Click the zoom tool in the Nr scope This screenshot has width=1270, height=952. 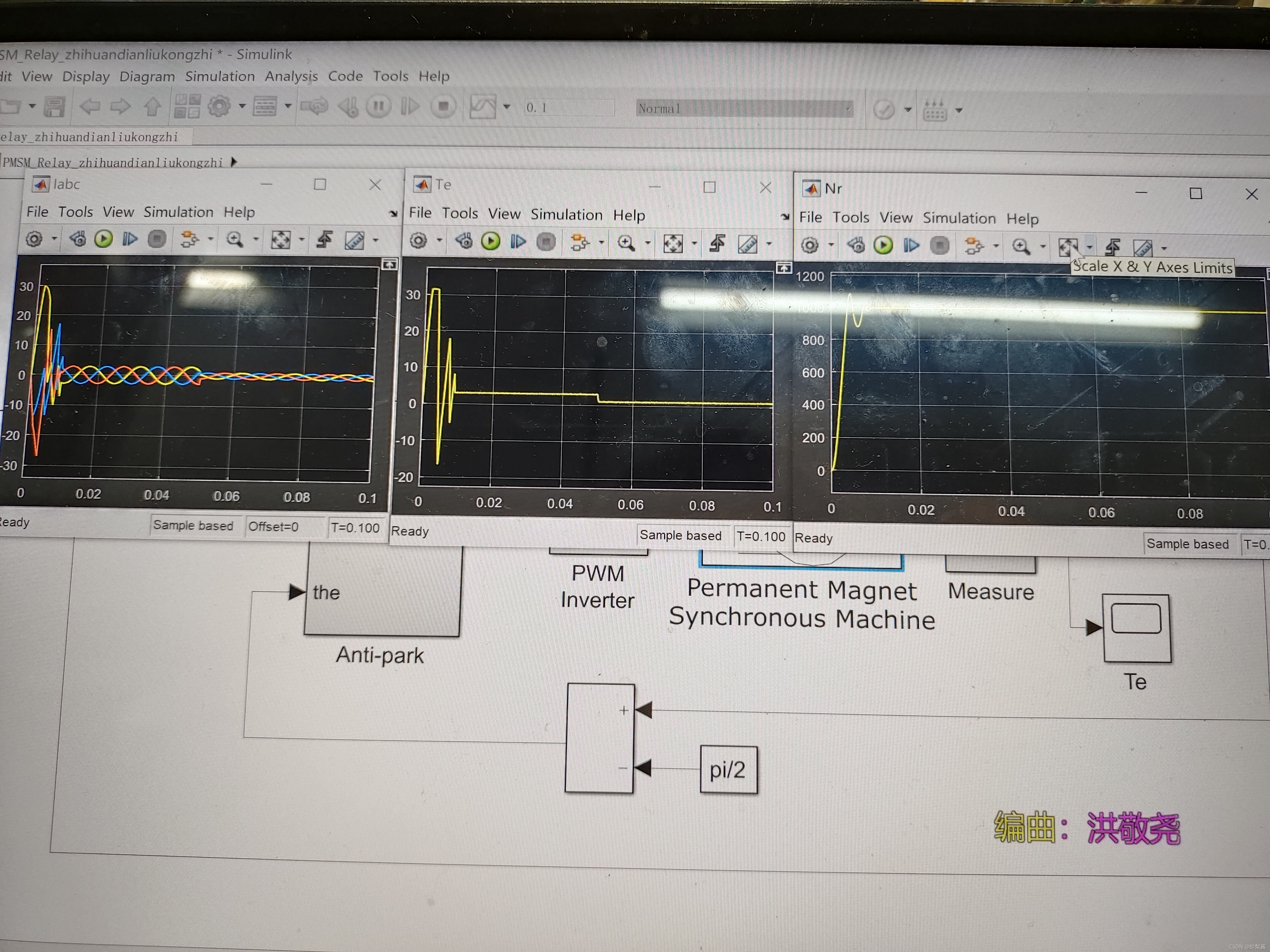1020,247
